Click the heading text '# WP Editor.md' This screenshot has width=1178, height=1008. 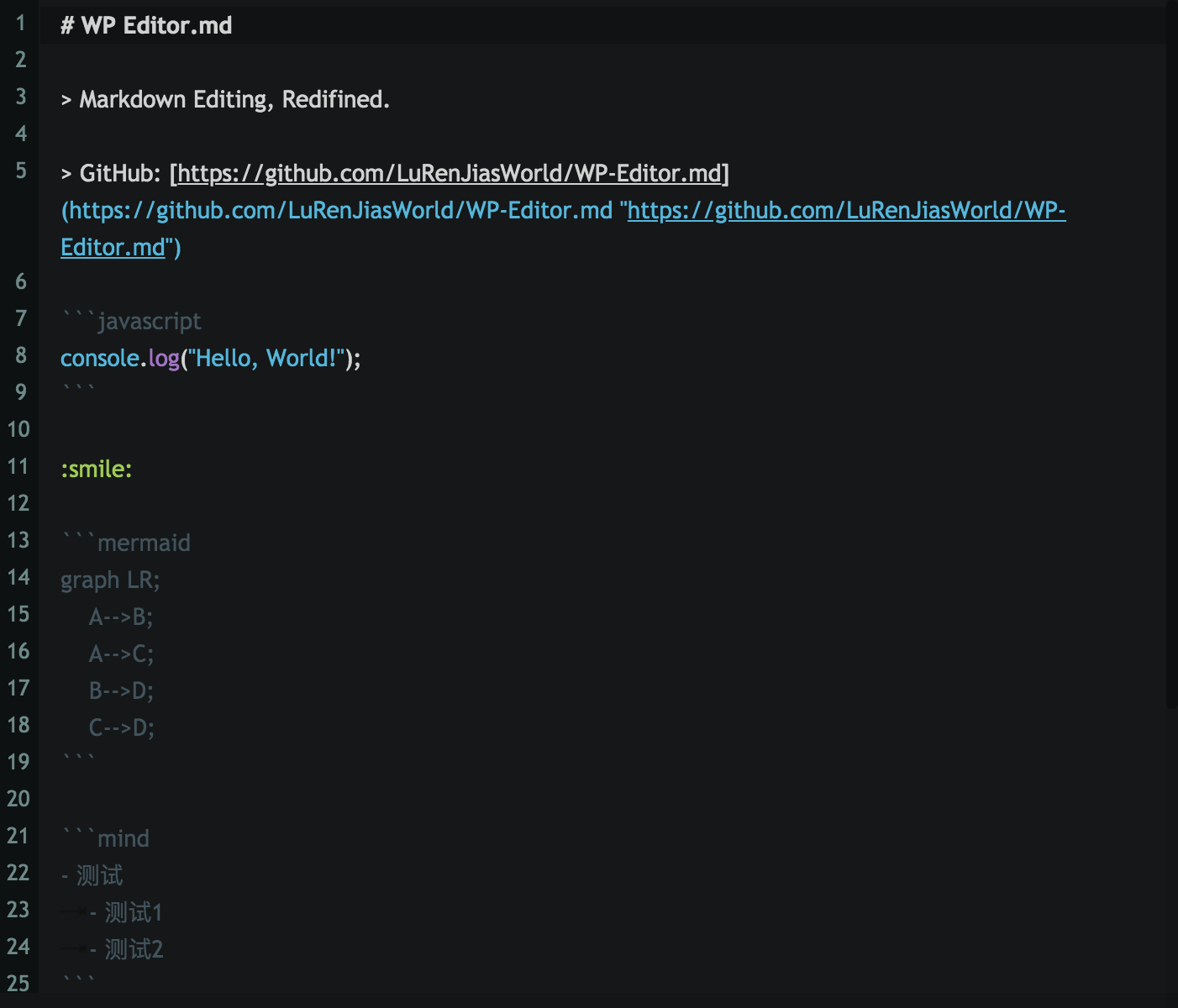[x=146, y=25]
